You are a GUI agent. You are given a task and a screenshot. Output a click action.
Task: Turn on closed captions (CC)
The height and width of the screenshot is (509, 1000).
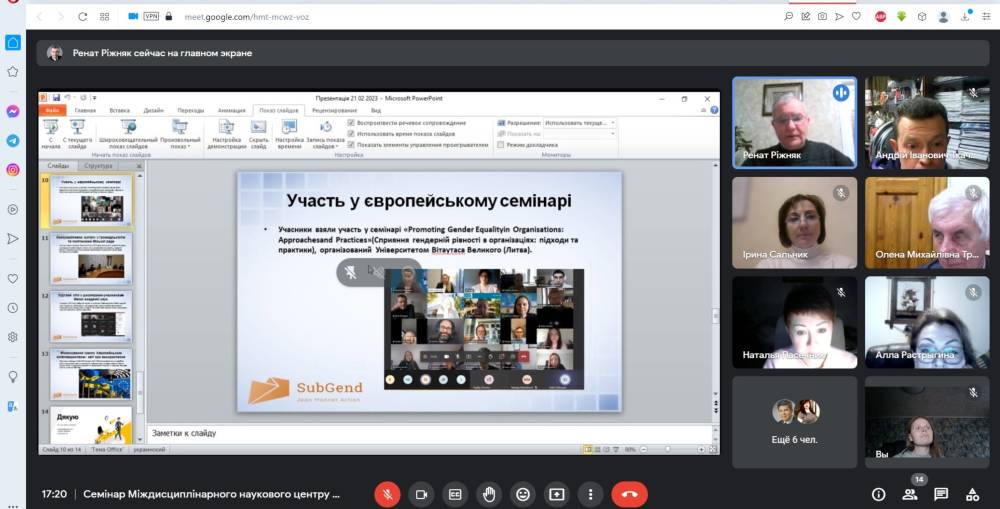(x=455, y=494)
